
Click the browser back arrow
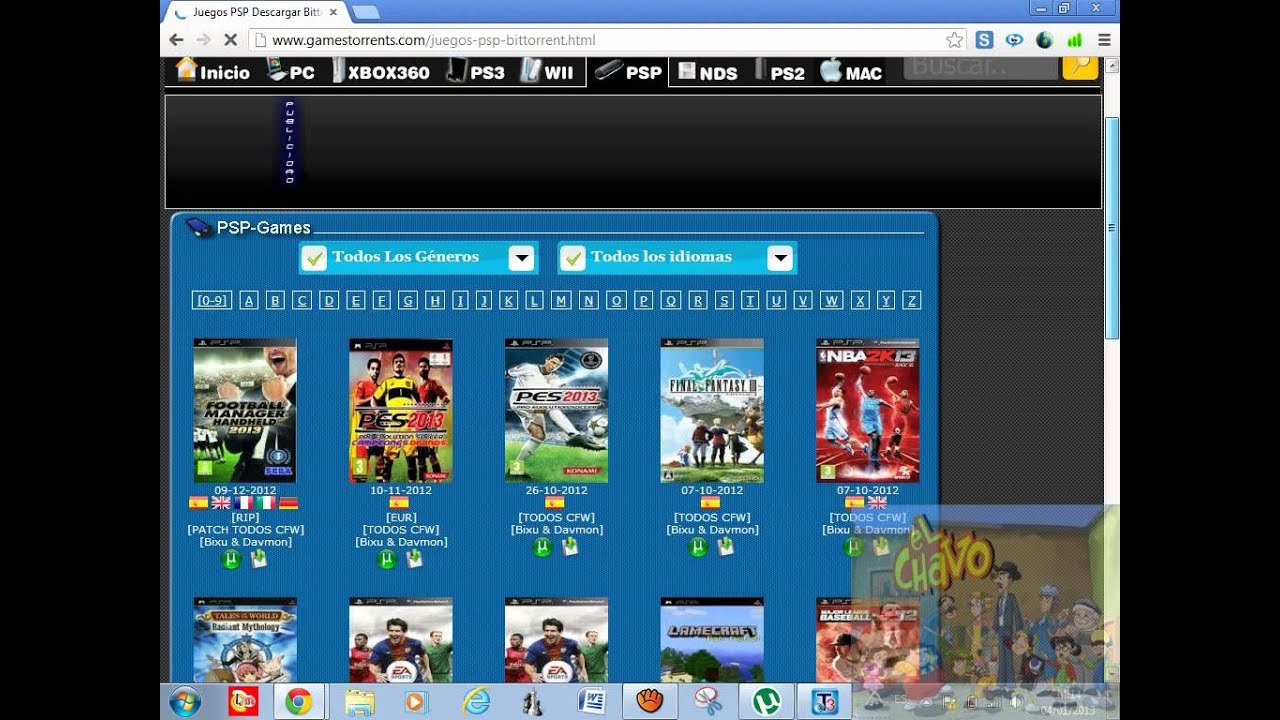coord(176,40)
